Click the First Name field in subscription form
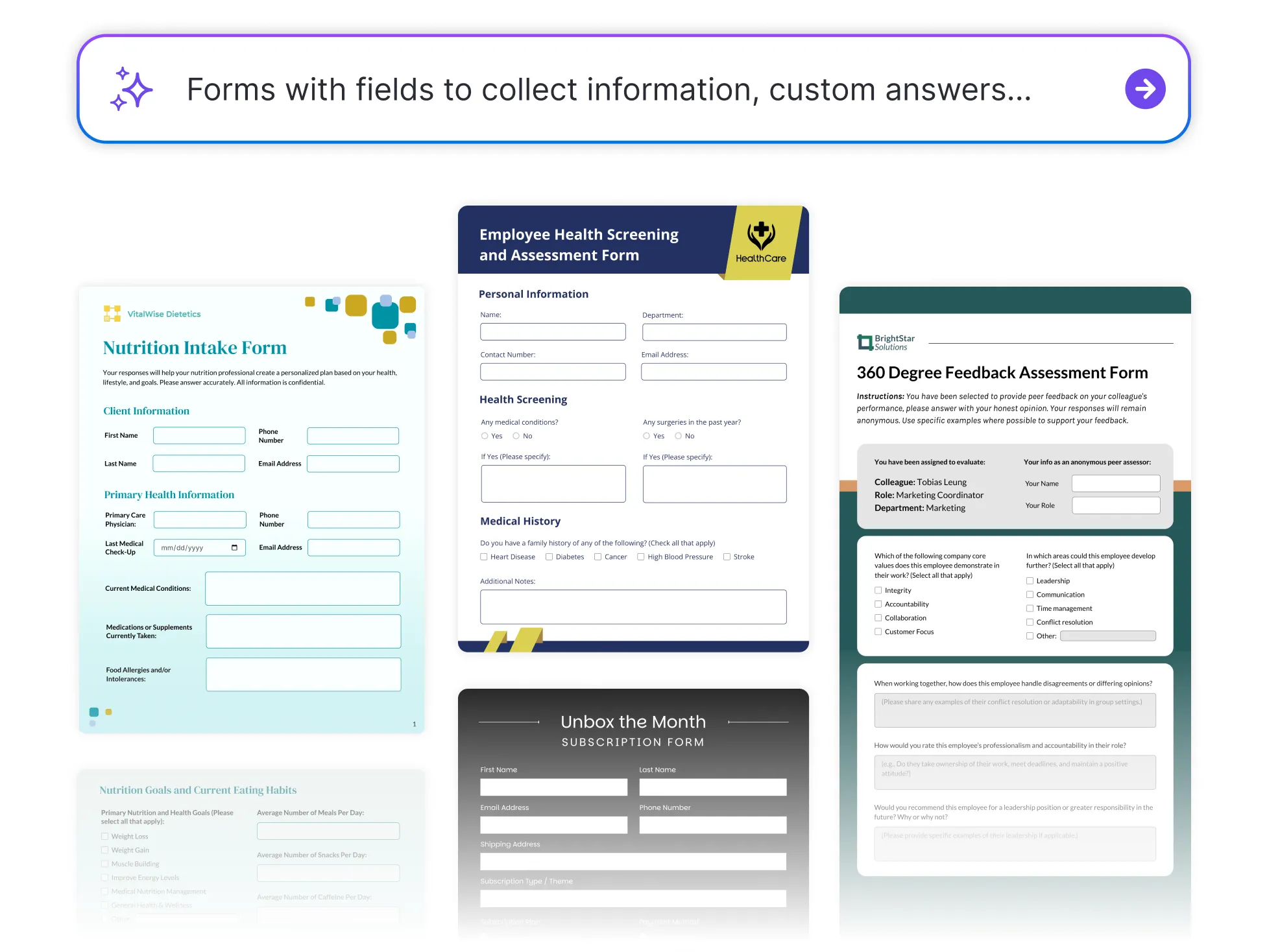 553,787
